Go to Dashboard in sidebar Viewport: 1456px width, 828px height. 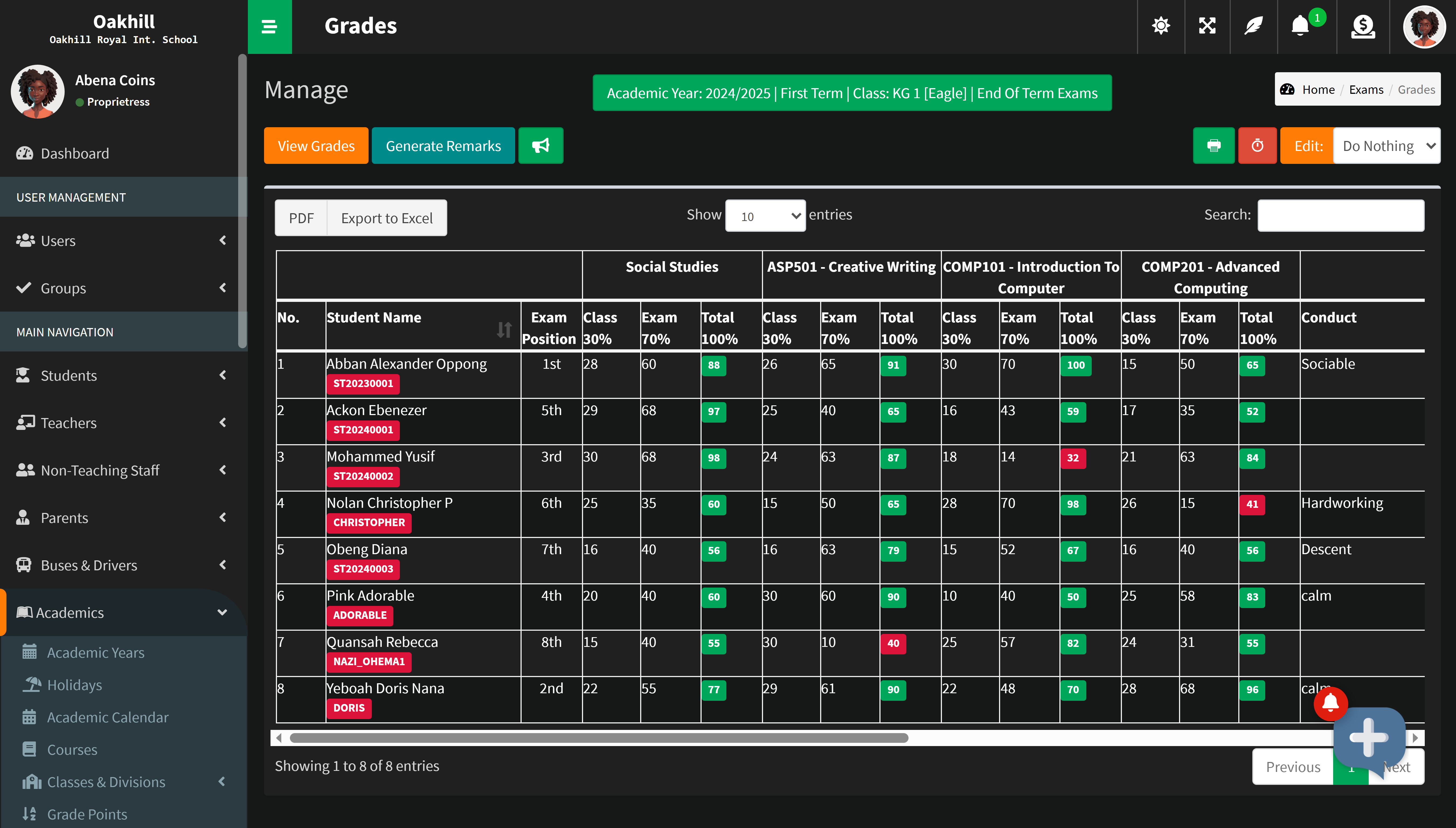[74, 154]
